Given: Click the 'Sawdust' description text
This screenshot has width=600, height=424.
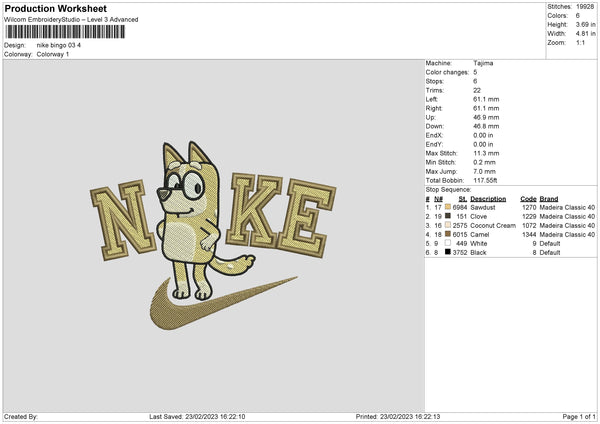Looking at the screenshot, I should tap(483, 207).
